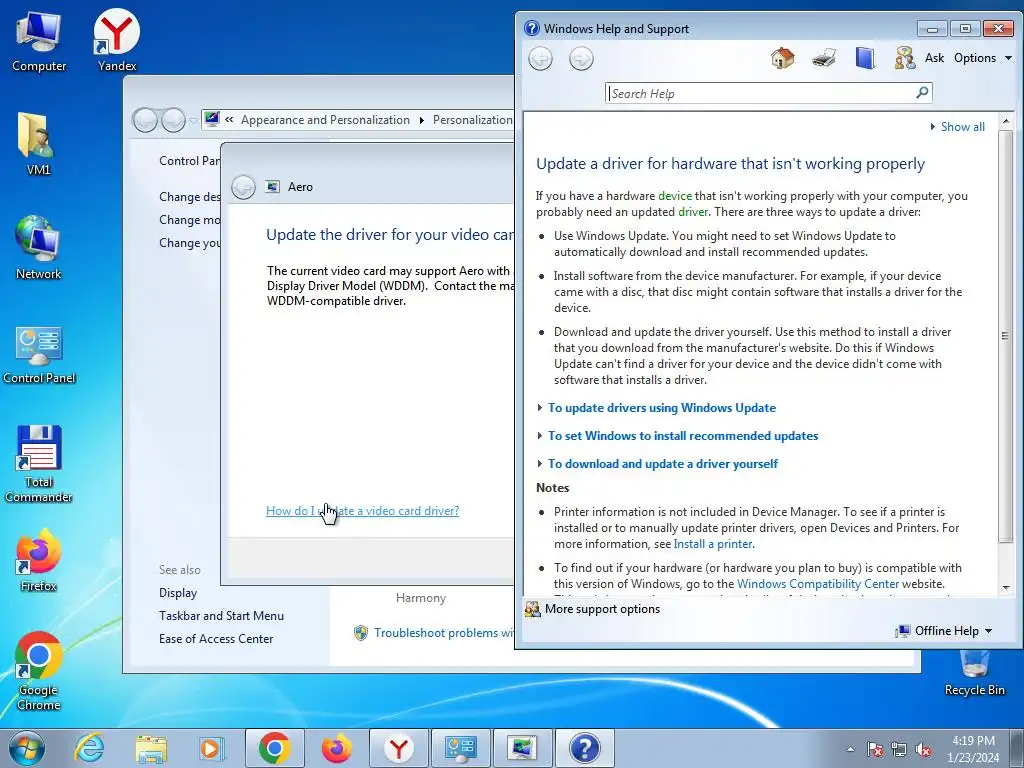
Task: Click back arrow in Aero wizard
Action: point(244,187)
